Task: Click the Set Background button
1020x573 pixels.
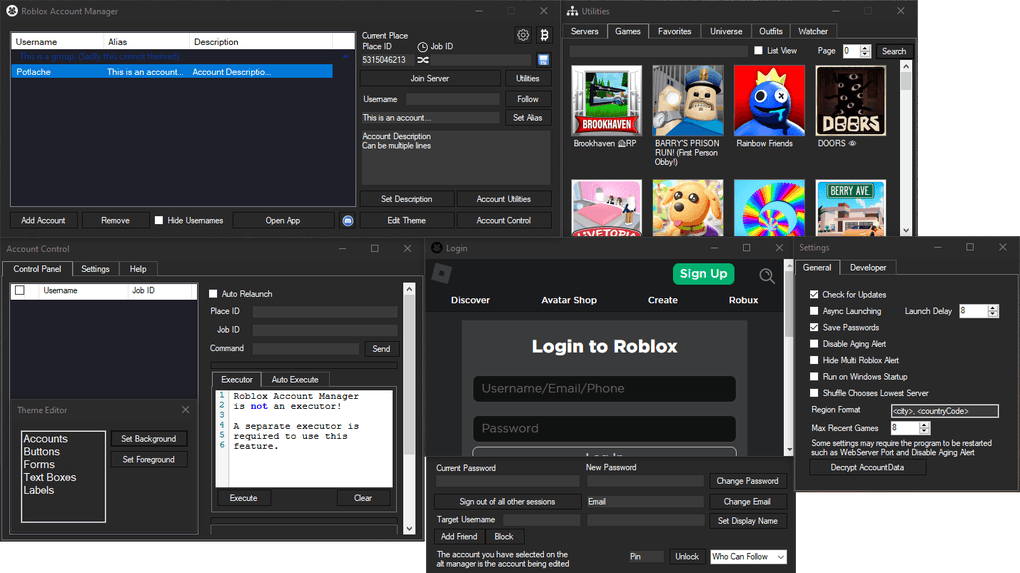Action: pyautogui.click(x=148, y=439)
